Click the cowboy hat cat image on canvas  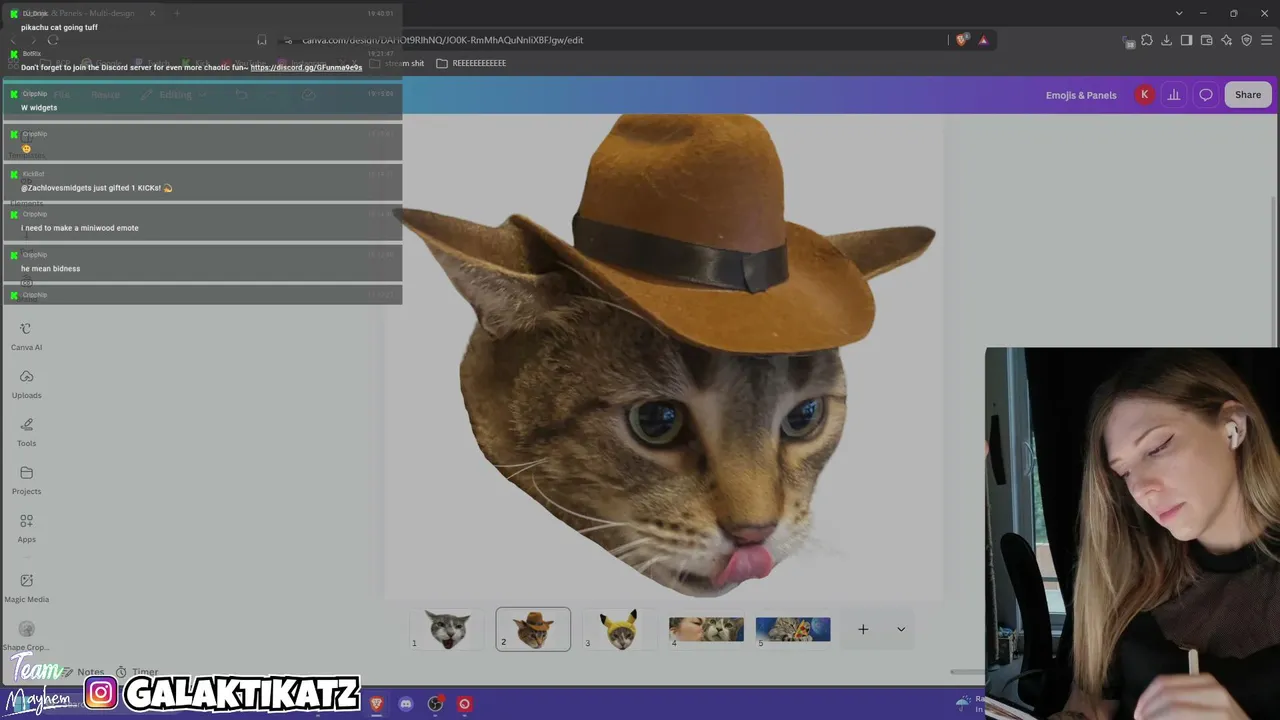tap(665, 355)
